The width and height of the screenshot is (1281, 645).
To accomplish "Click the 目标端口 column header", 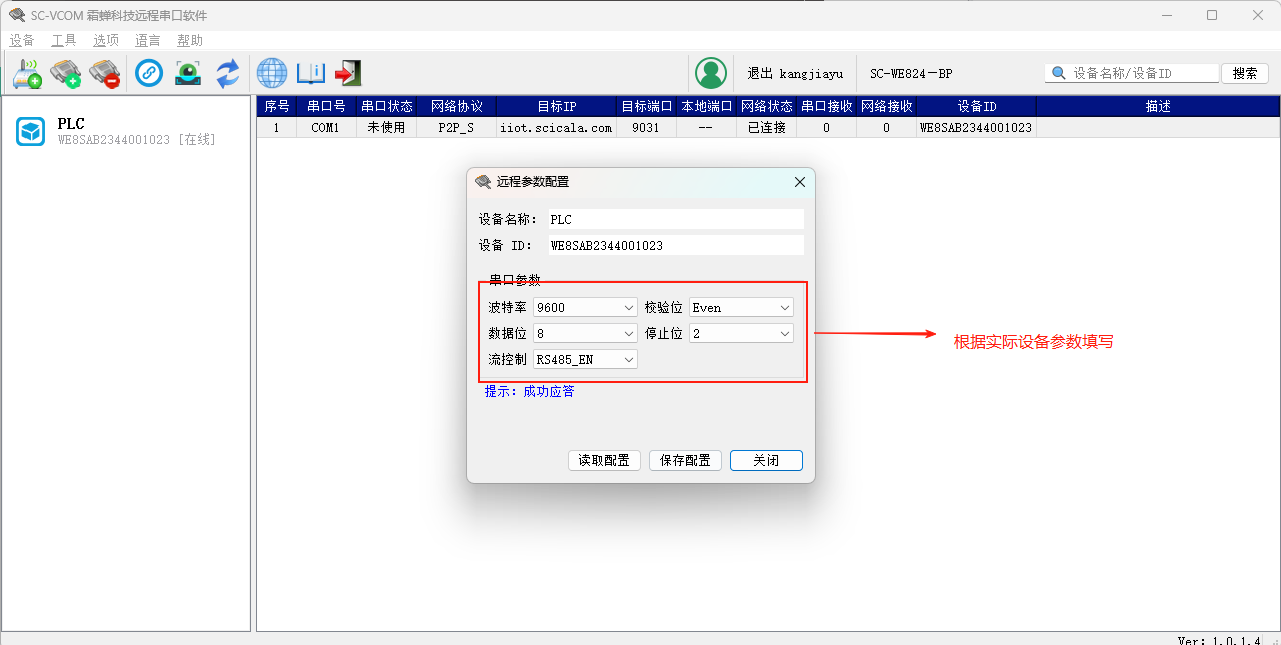I will click(x=646, y=107).
